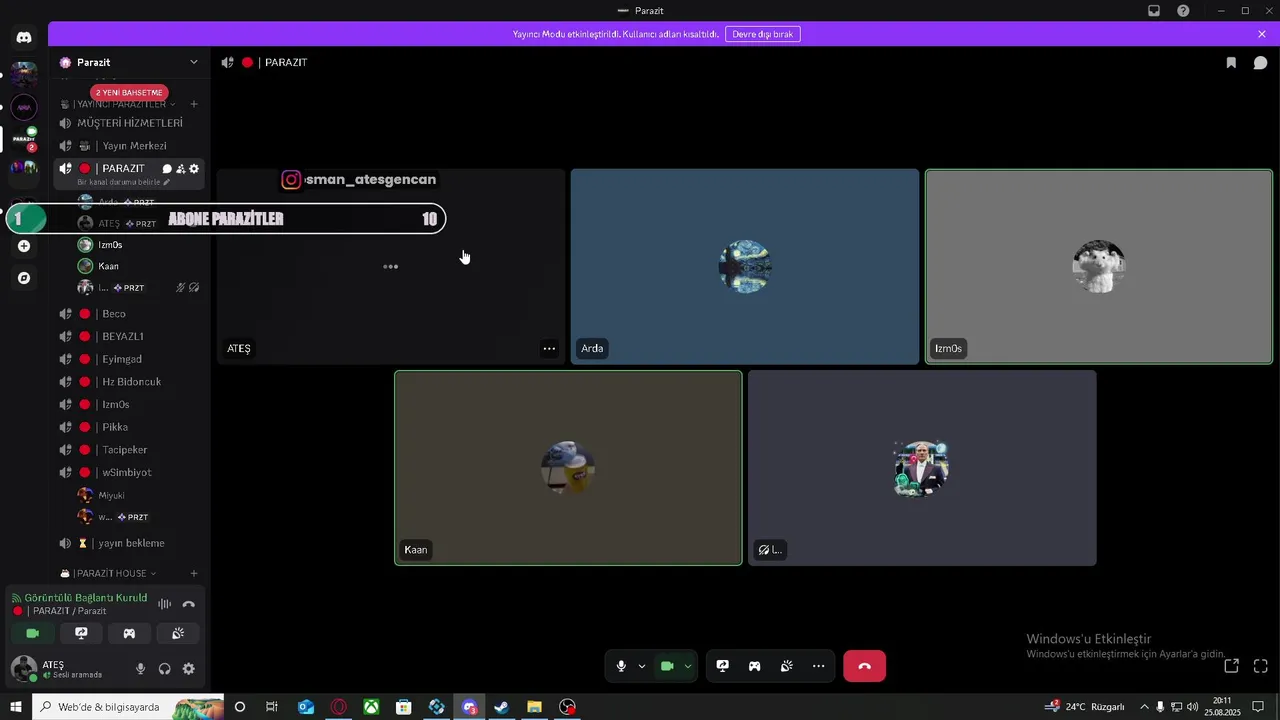Pop out the call window
1280x720 pixels.
point(1232,666)
